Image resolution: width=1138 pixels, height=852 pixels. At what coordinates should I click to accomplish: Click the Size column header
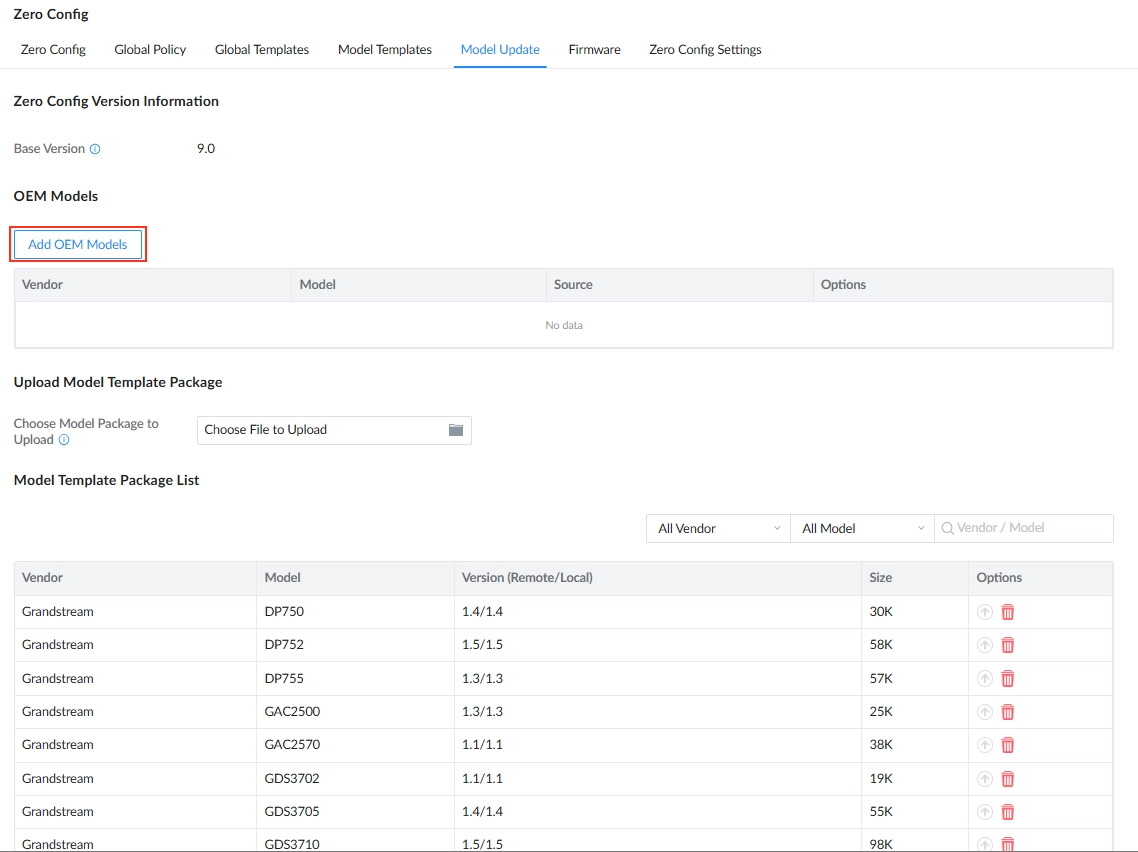pos(914,578)
